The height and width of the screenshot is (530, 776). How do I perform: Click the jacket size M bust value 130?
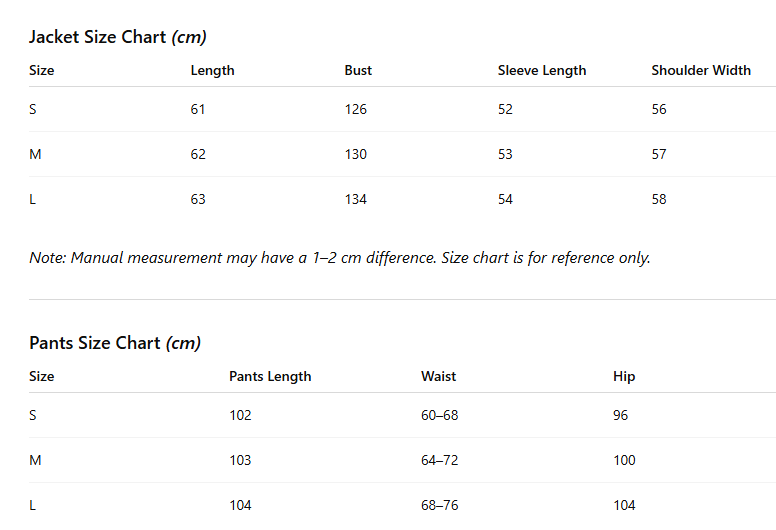click(355, 154)
